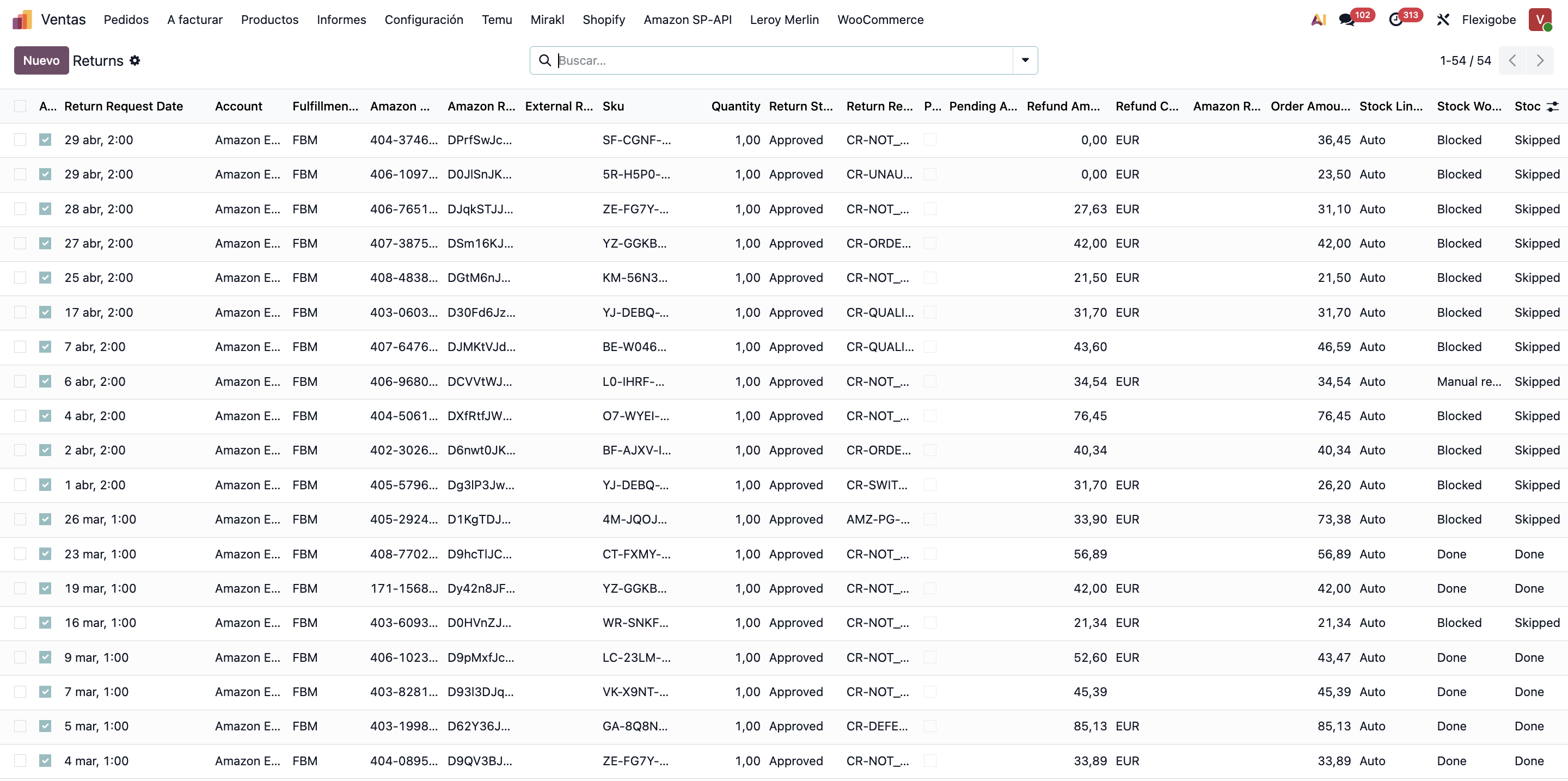
Task: Click the Returns settings gear icon
Action: click(135, 60)
